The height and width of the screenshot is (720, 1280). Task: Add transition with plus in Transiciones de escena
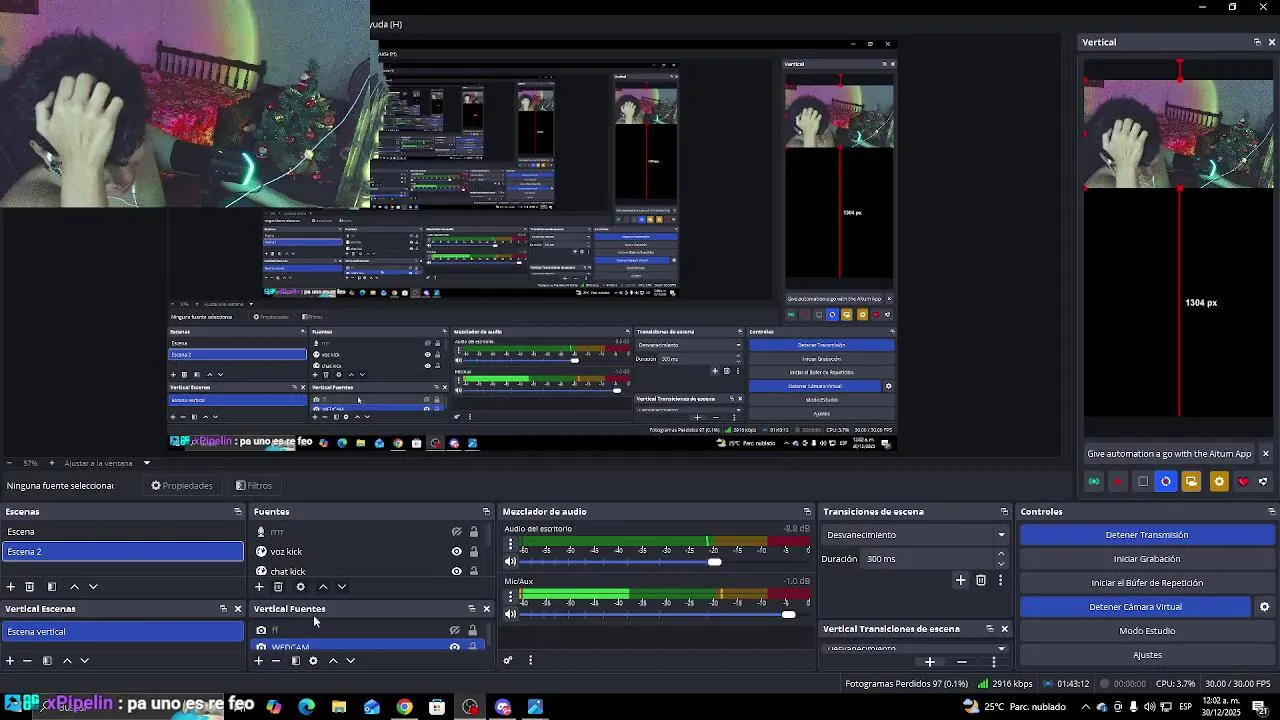point(960,580)
